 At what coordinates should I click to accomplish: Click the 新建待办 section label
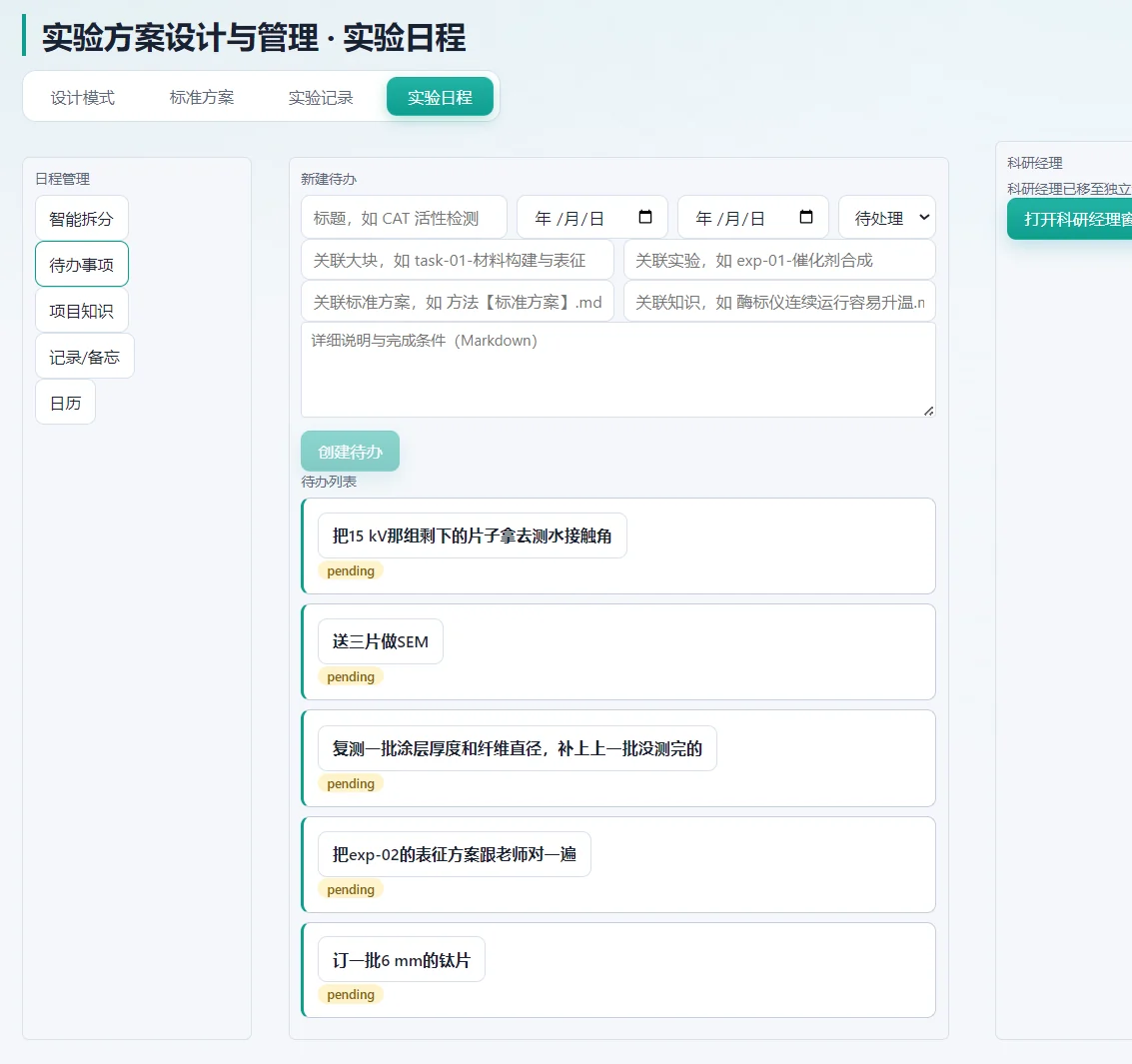pyautogui.click(x=329, y=179)
